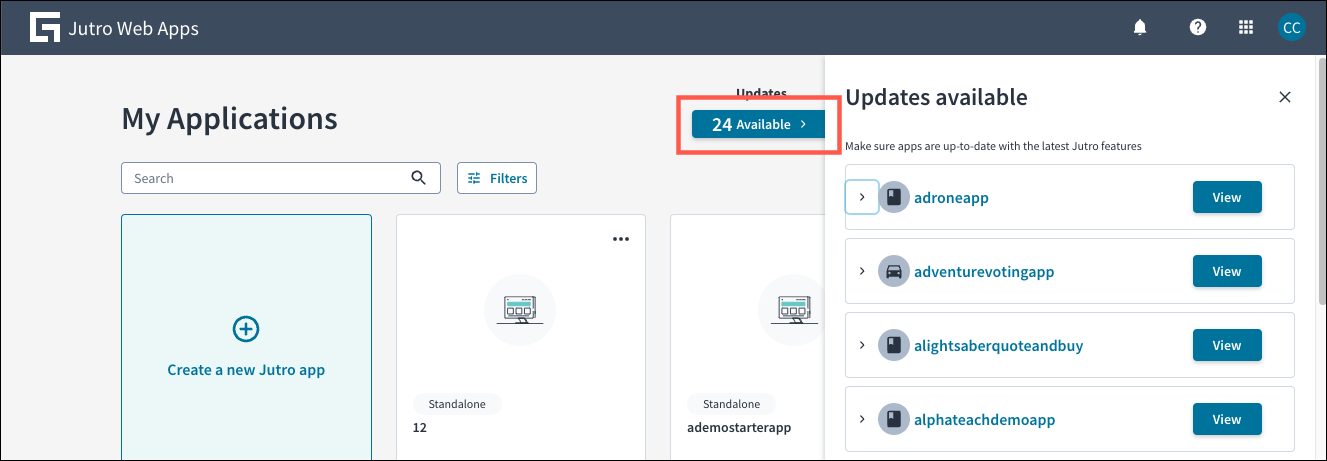Image resolution: width=1327 pixels, height=461 pixels.
Task: Click View for adventurevotingapp
Action: [x=1227, y=271]
